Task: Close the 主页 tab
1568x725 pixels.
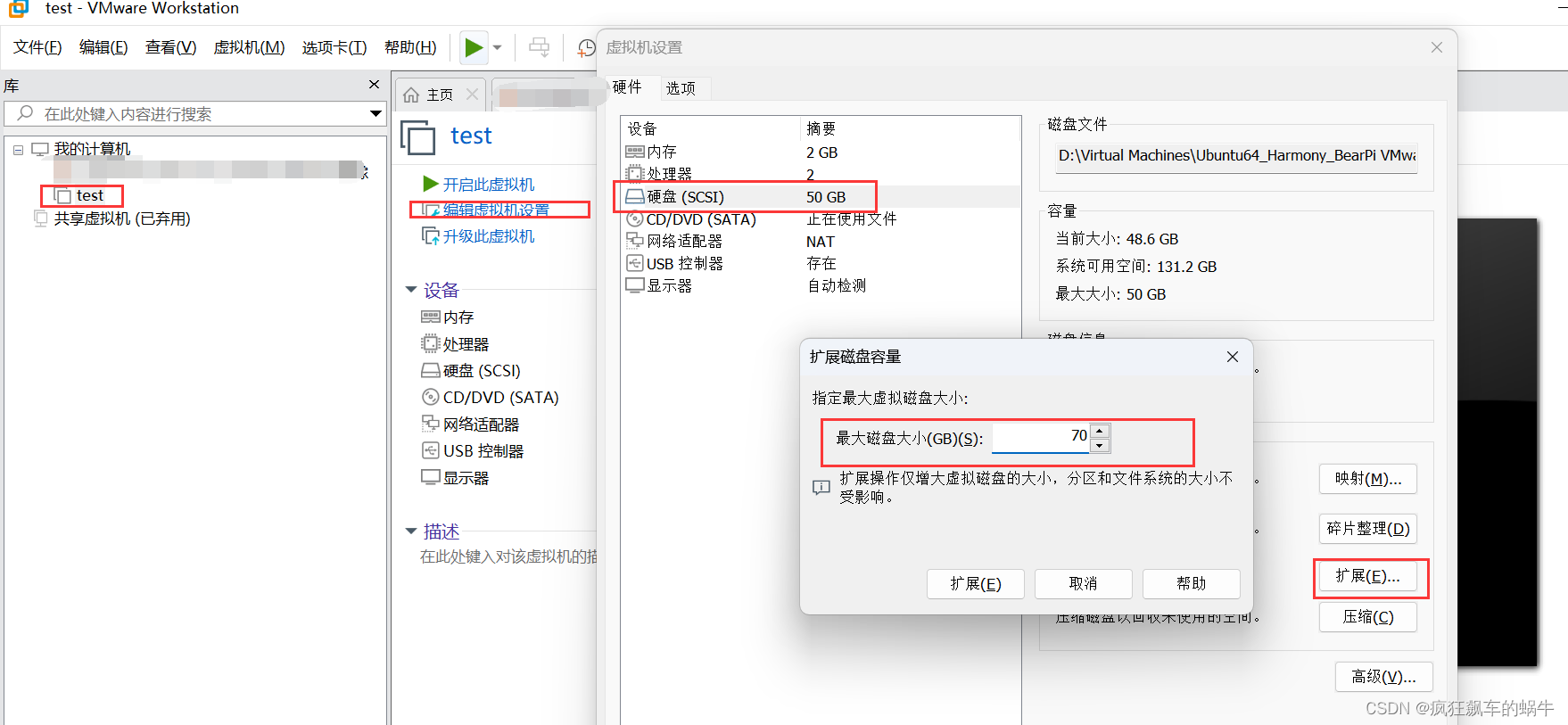Action: (x=472, y=94)
